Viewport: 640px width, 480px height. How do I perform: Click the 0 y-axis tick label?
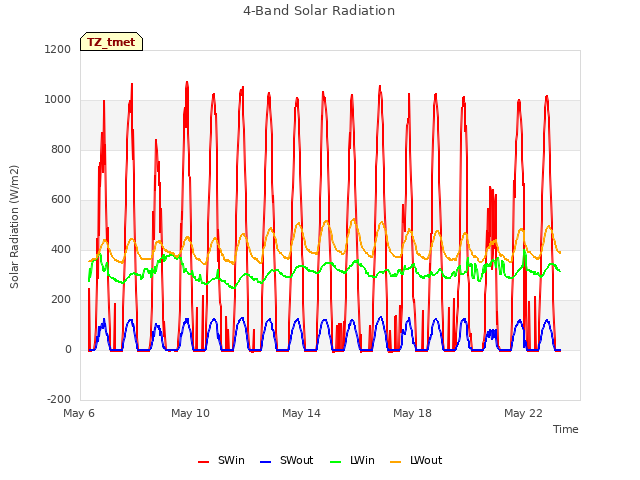point(68,349)
